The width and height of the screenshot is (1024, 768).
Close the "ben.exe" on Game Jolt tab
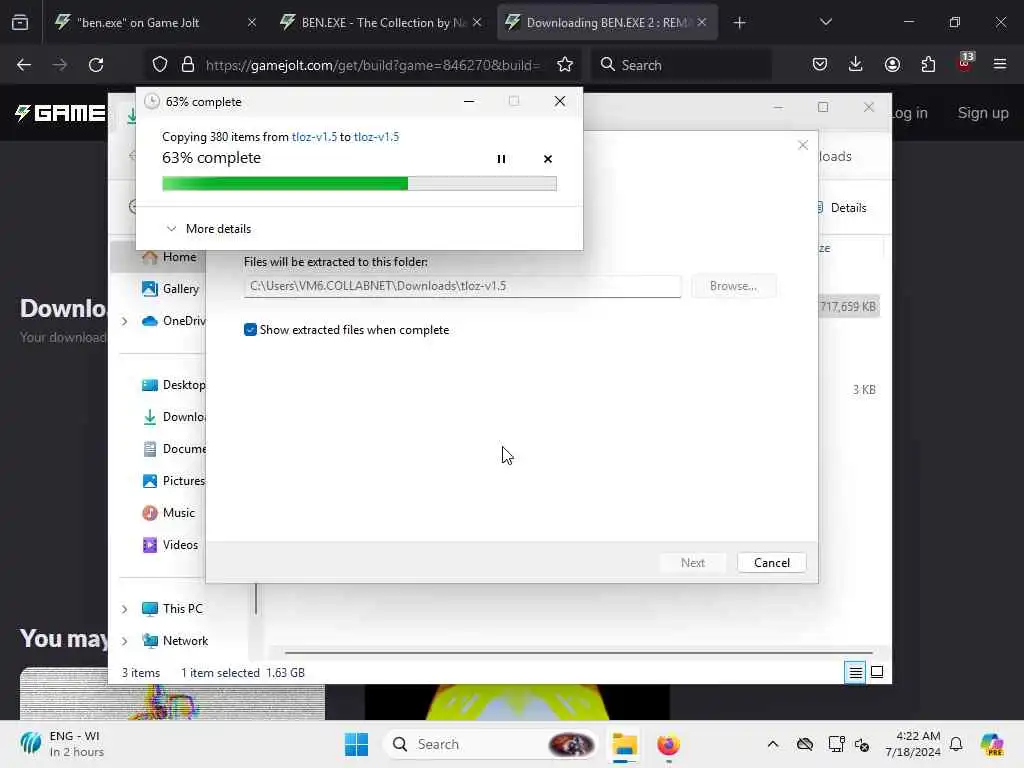tap(251, 23)
